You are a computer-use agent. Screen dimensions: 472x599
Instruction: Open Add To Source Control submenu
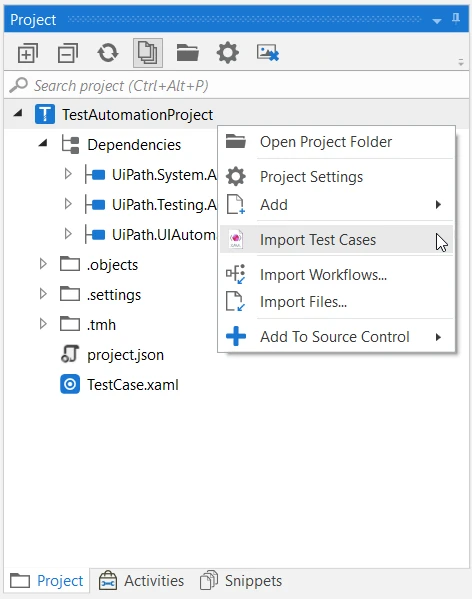[336, 337]
